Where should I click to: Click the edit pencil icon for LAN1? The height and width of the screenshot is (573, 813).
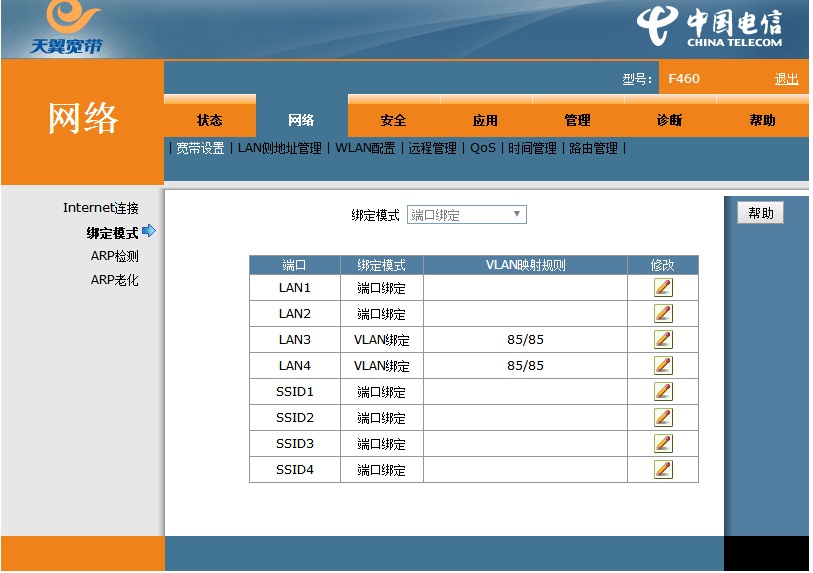(662, 287)
